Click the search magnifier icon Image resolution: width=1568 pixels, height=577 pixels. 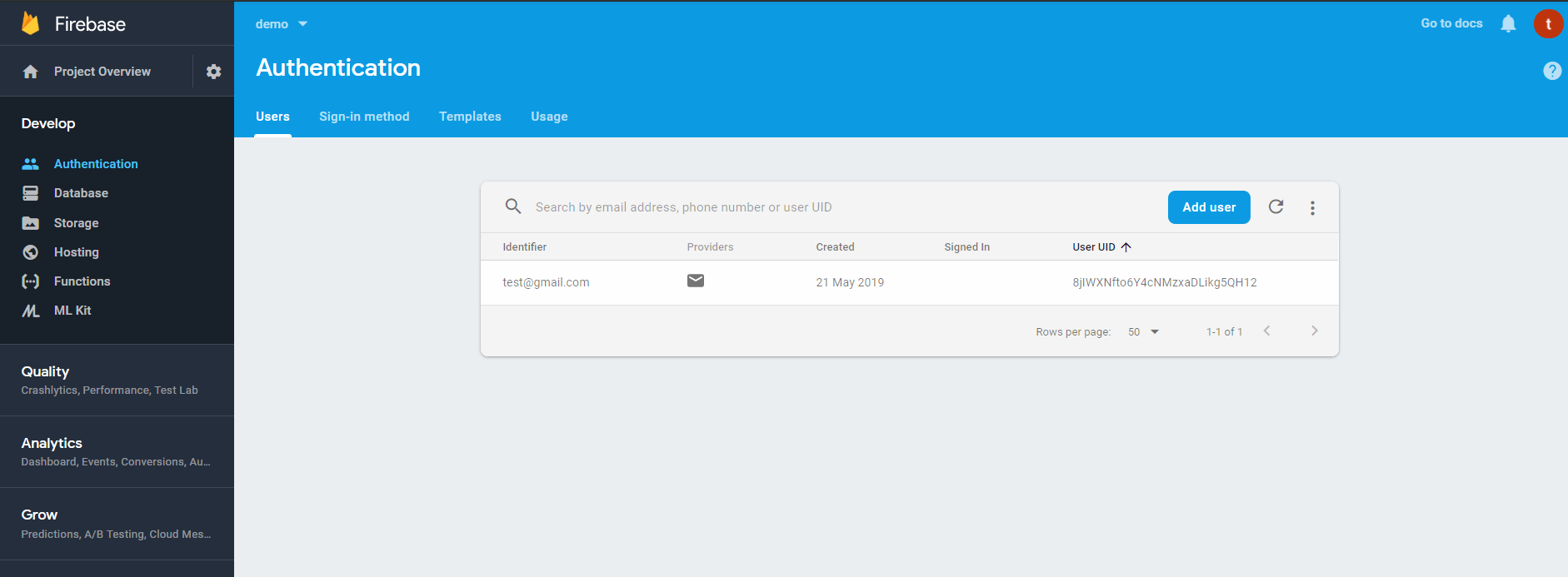coord(513,206)
